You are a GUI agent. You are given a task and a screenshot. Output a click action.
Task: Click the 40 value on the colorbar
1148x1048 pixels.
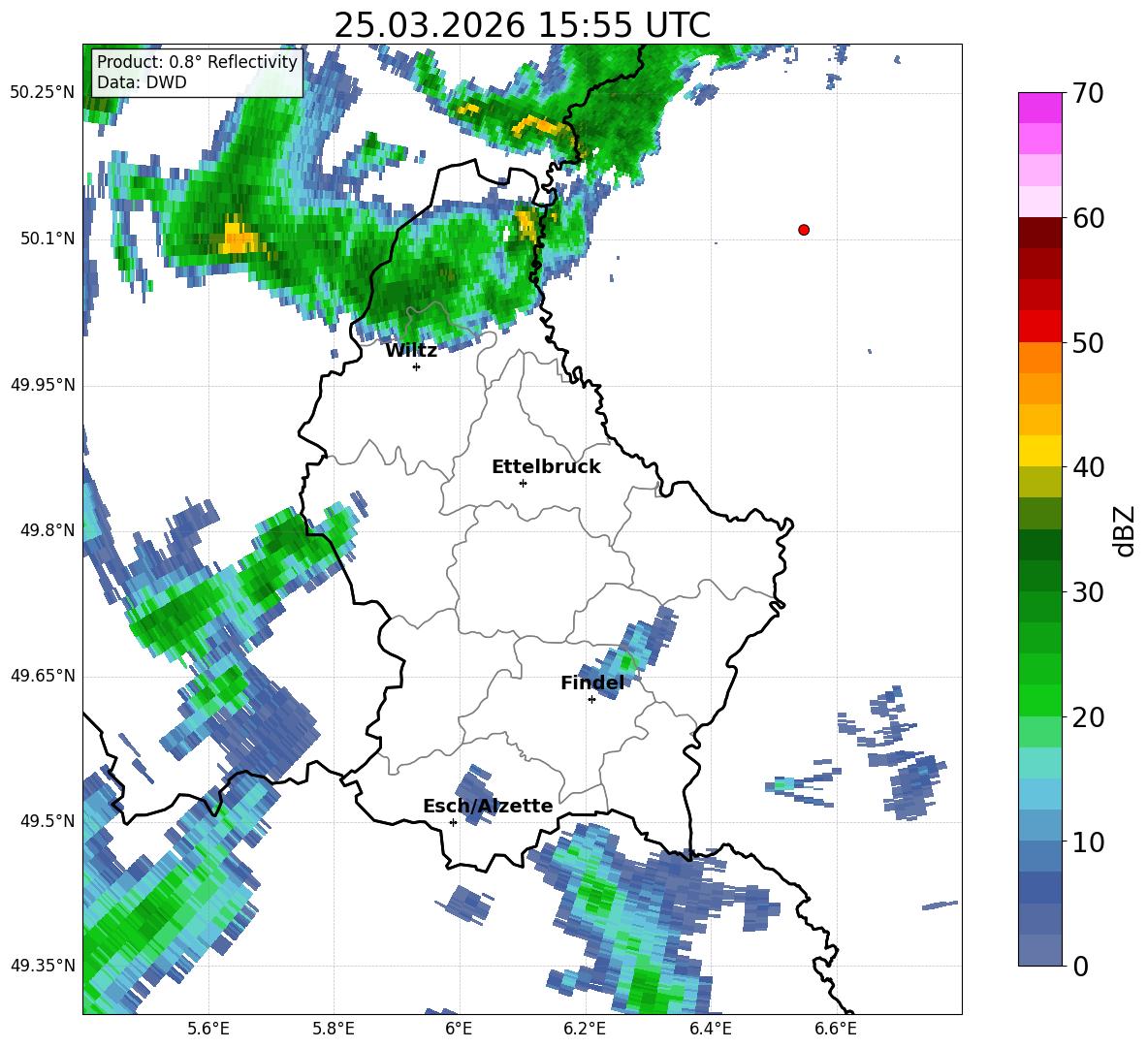(1087, 467)
